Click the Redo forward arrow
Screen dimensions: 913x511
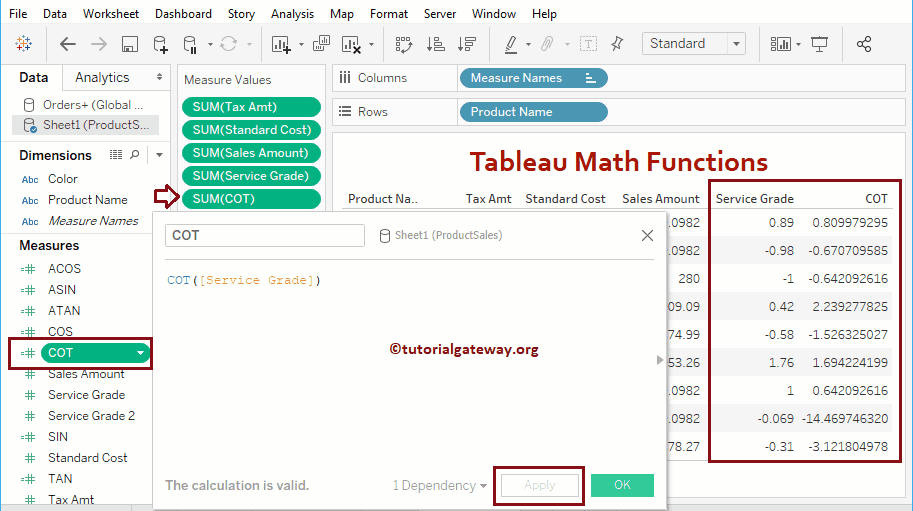[99, 44]
